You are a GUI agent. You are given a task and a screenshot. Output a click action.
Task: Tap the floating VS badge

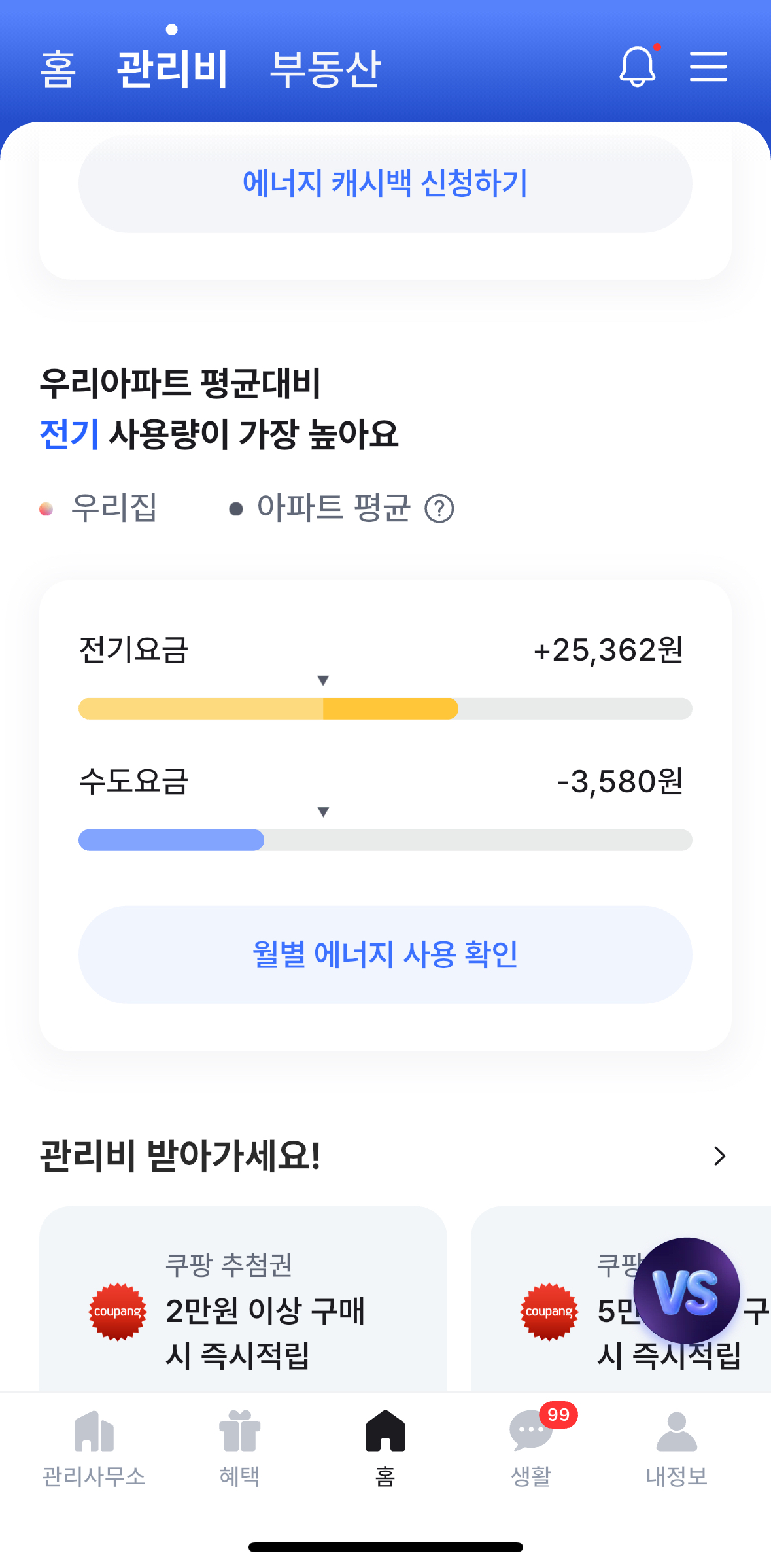tap(686, 1291)
